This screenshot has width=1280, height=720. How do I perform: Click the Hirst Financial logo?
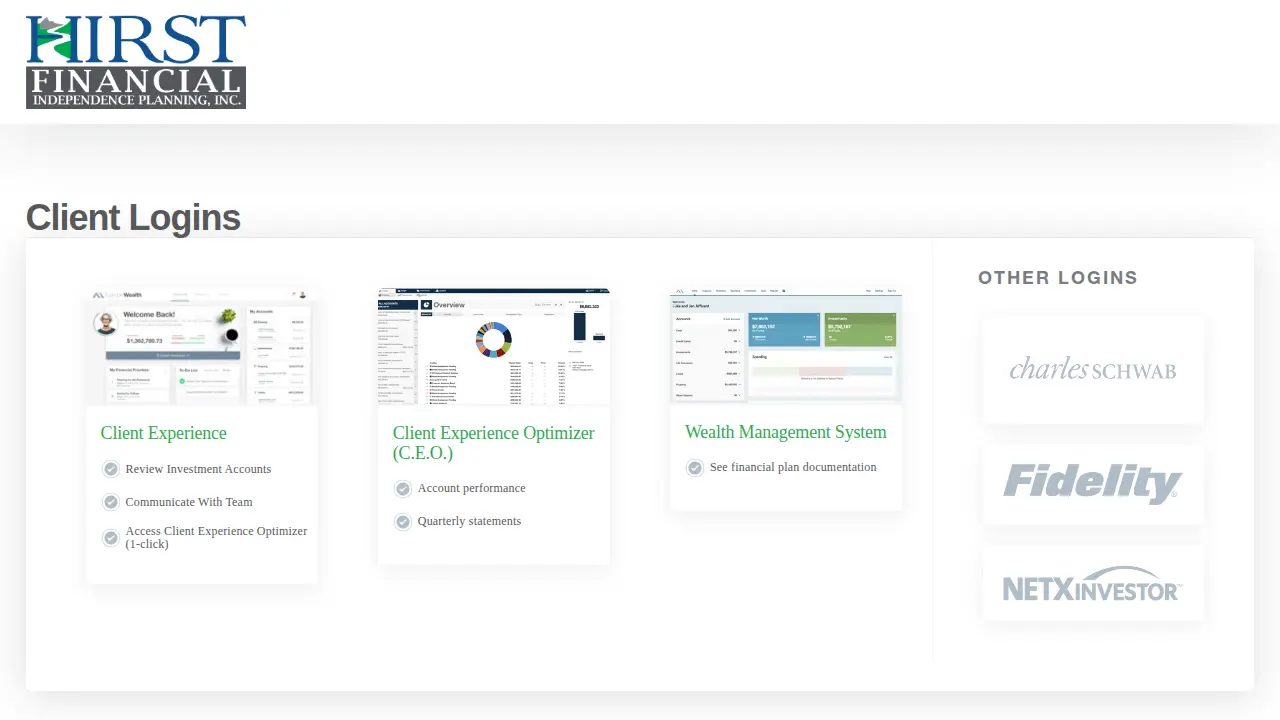(136, 62)
